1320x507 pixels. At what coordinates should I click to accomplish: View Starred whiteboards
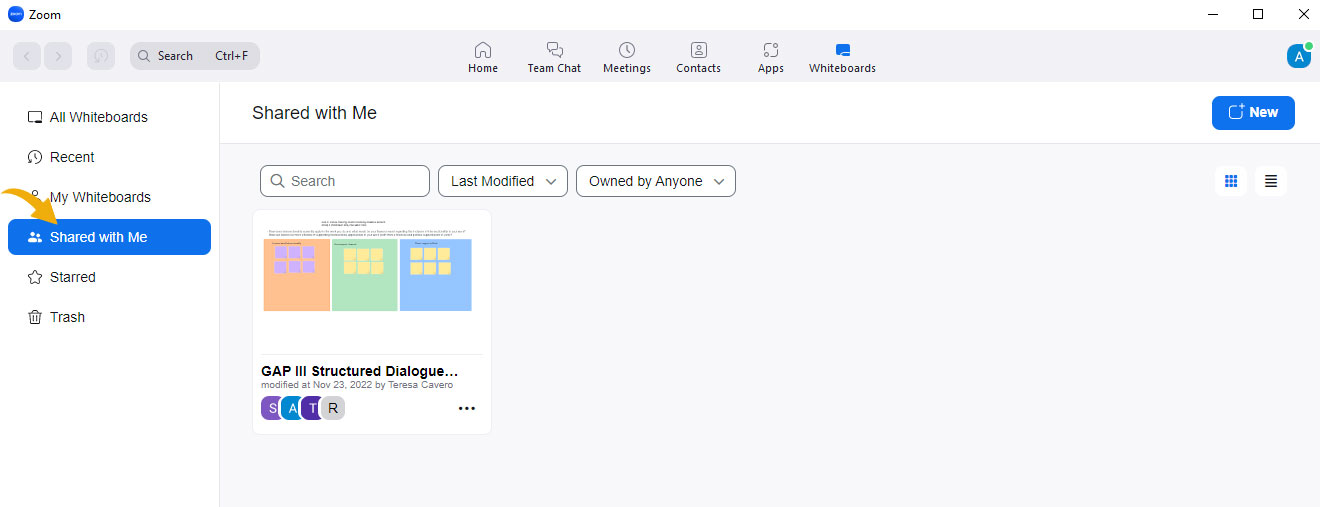110,277
